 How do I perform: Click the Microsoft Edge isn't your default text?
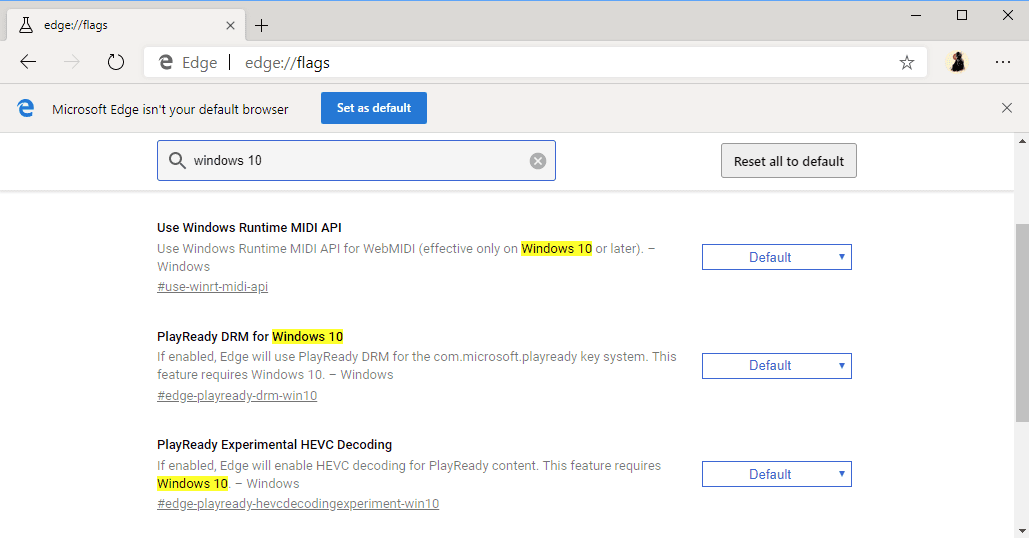(x=170, y=110)
